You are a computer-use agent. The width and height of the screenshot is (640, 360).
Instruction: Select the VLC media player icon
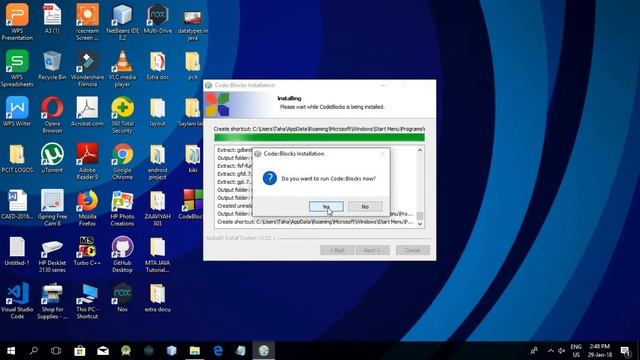pos(122,68)
